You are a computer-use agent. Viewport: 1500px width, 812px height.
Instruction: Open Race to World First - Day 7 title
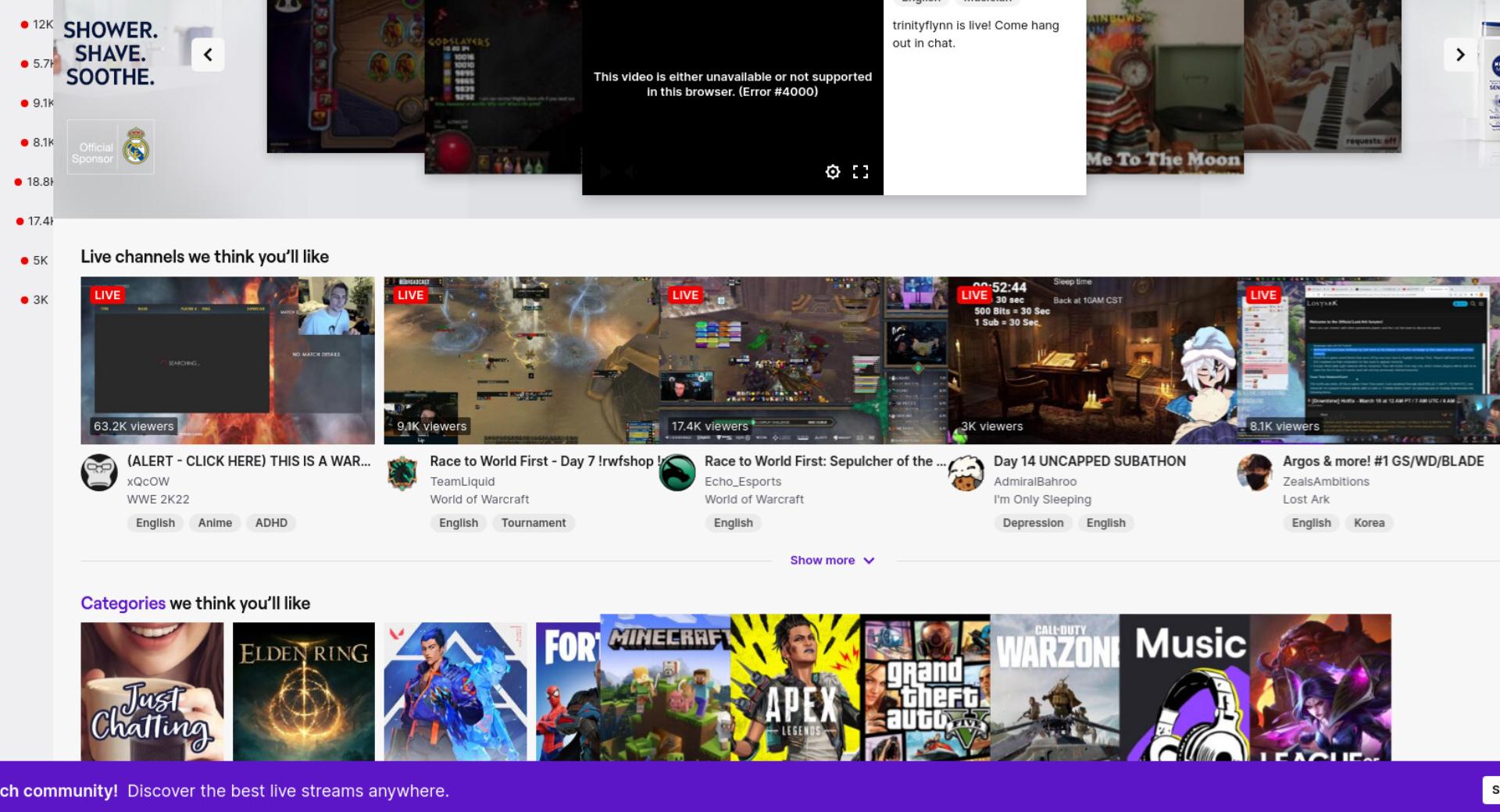point(545,461)
